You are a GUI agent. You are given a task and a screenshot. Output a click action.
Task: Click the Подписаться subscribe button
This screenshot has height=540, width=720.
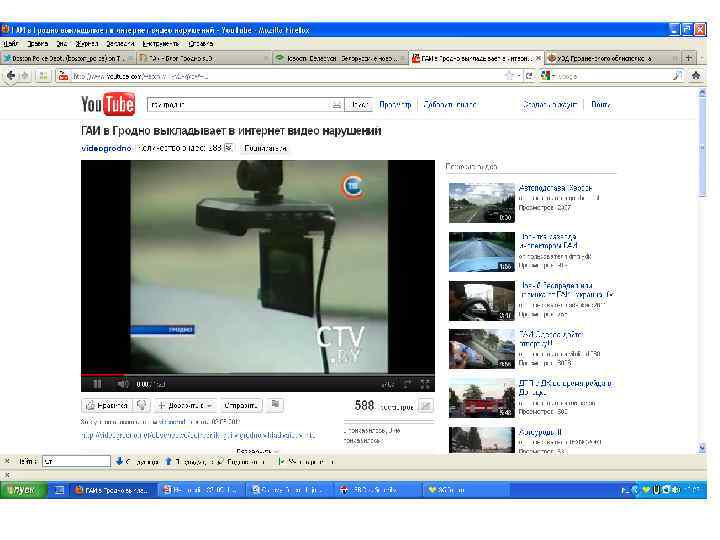tap(265, 148)
